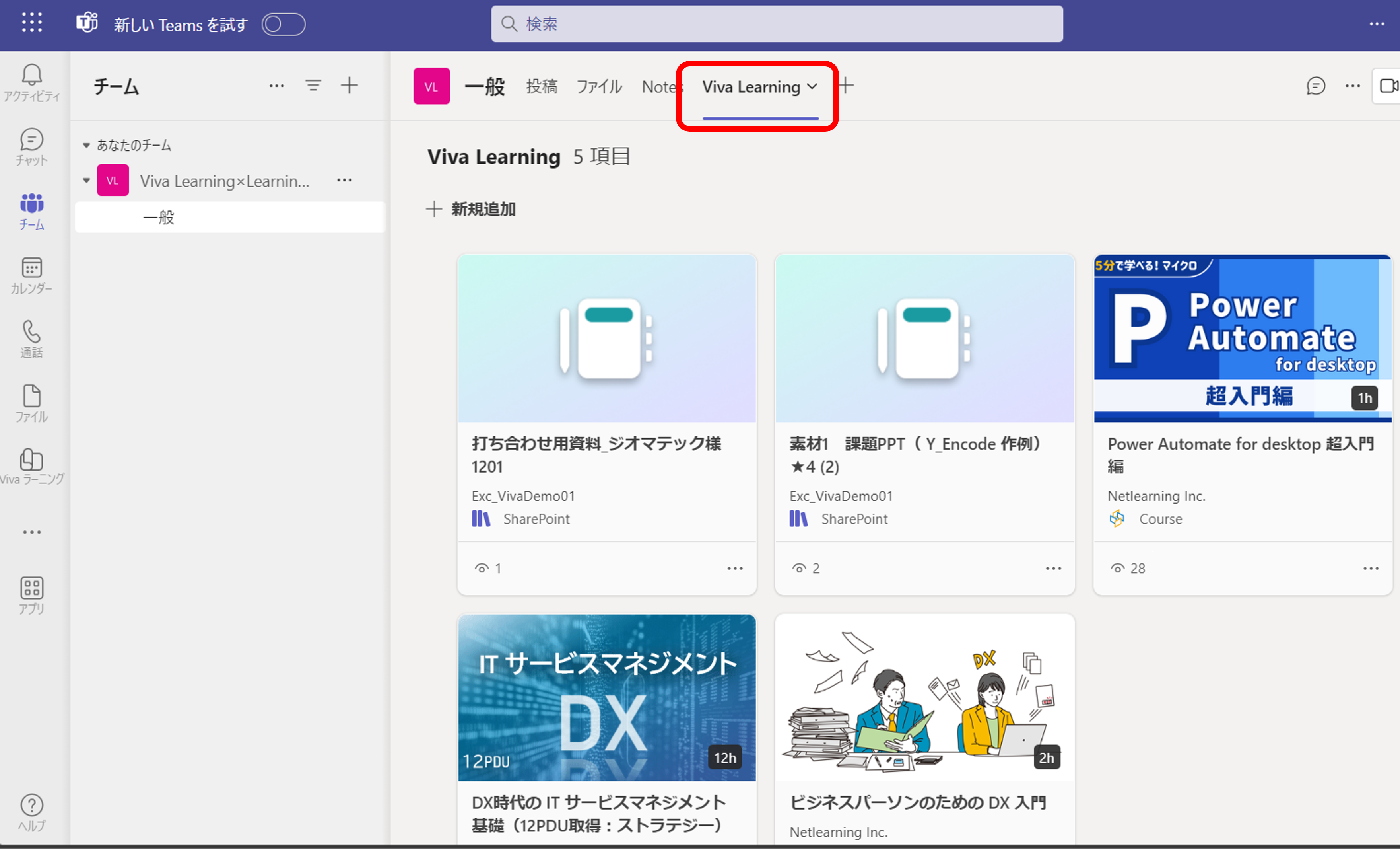Viewport: 1400px width, 849px height.
Task: Open more options in channel header
Action: tap(1353, 86)
